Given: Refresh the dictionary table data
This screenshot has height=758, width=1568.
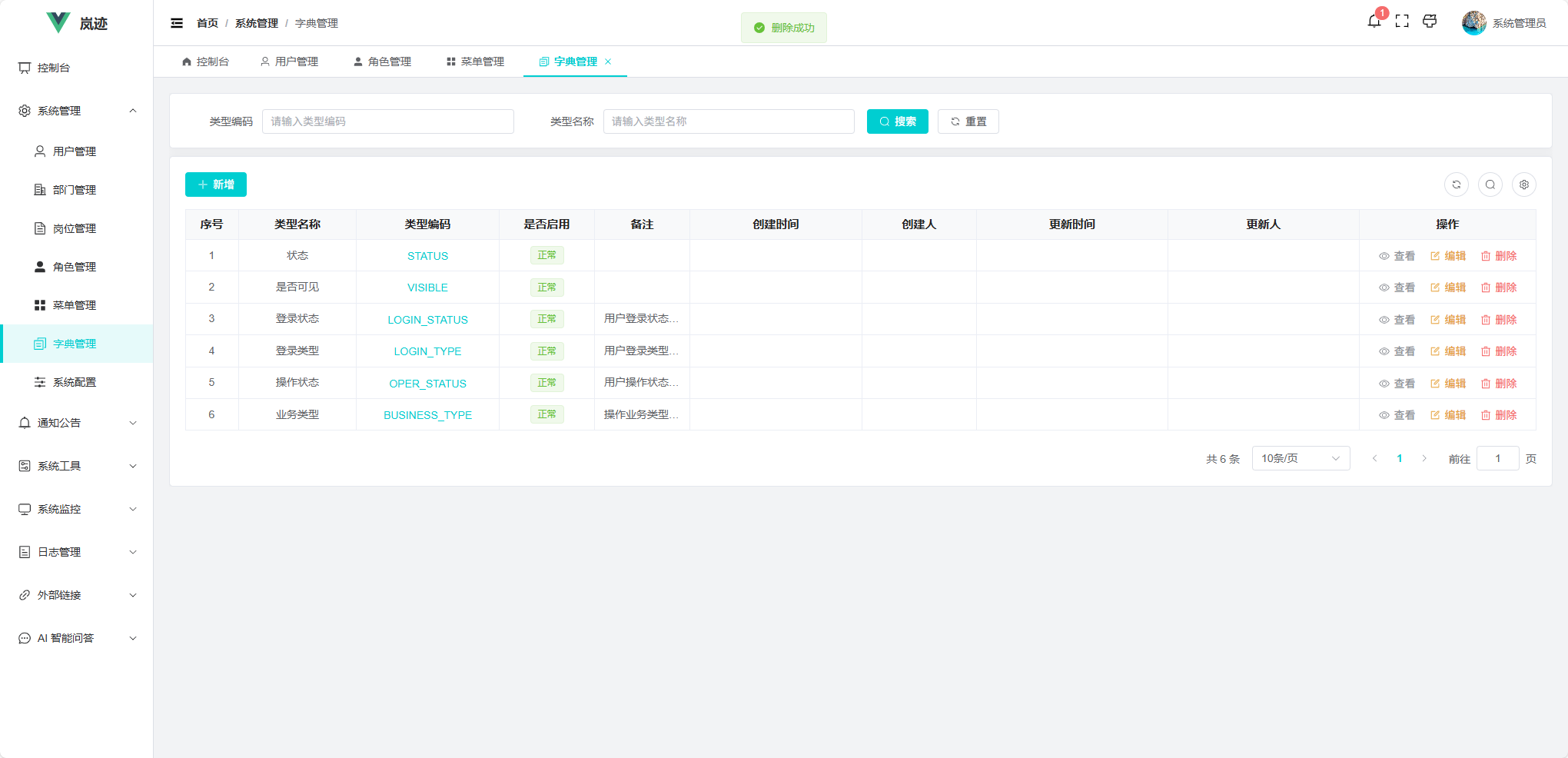Looking at the screenshot, I should point(1457,185).
